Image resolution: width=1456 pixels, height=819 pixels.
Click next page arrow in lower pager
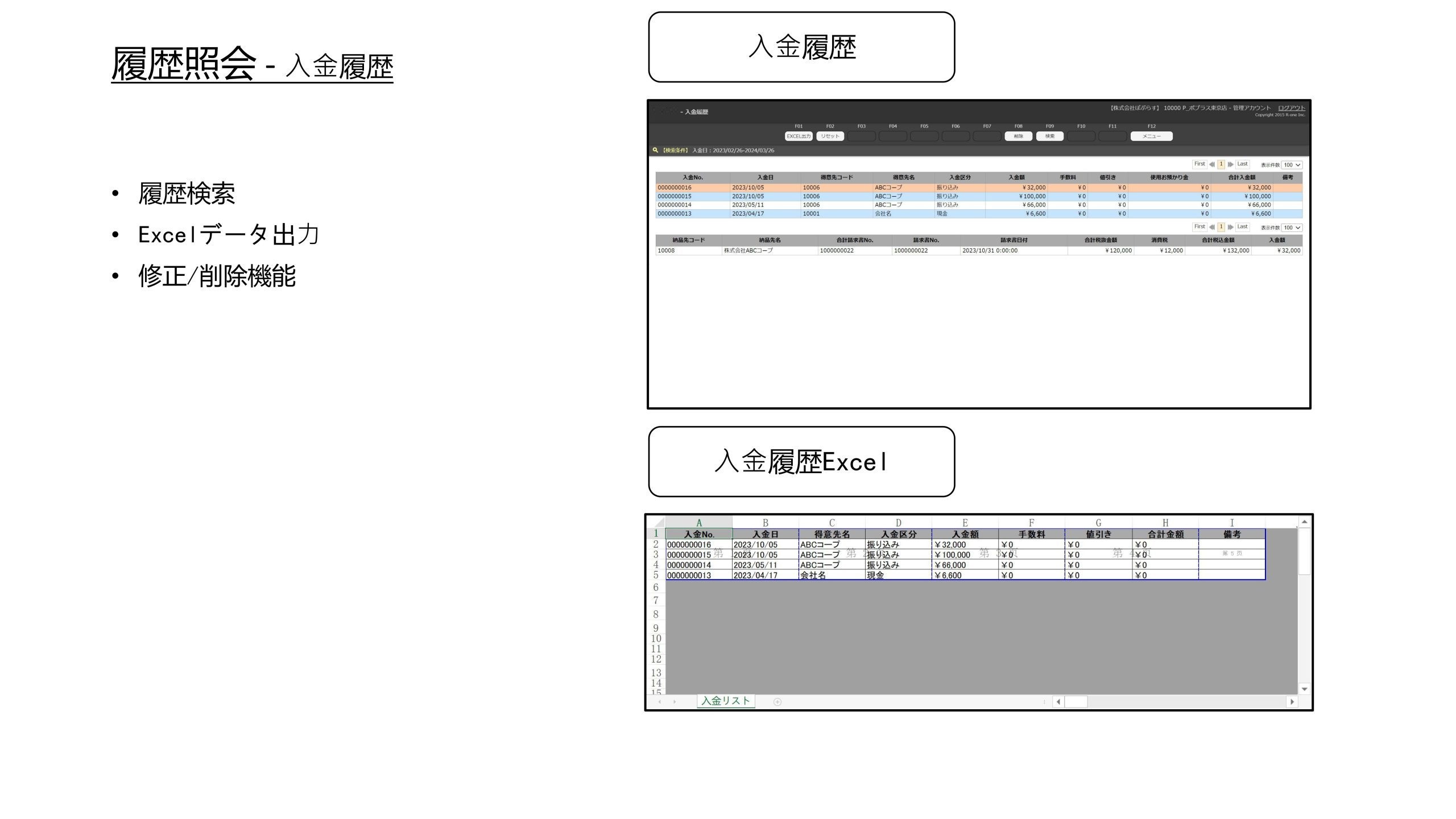1231,227
